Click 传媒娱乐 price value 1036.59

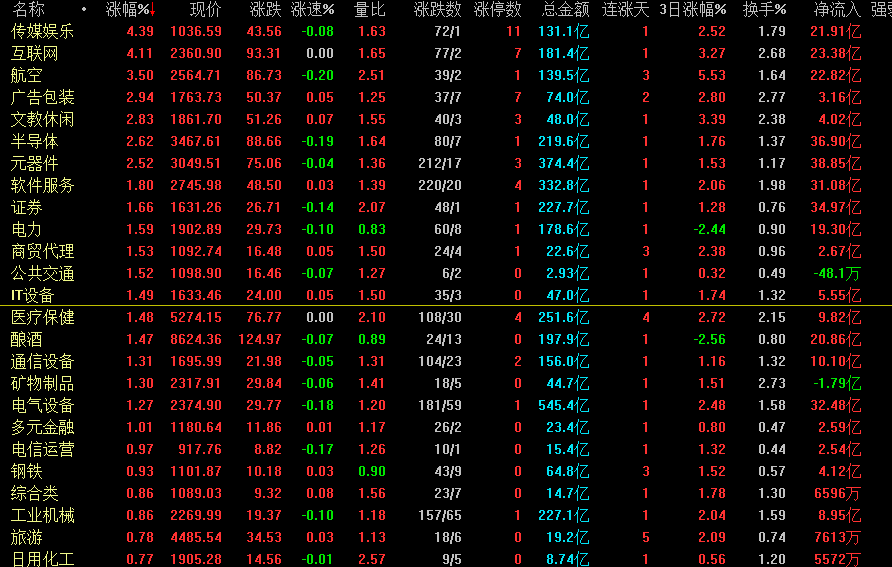click(x=196, y=31)
